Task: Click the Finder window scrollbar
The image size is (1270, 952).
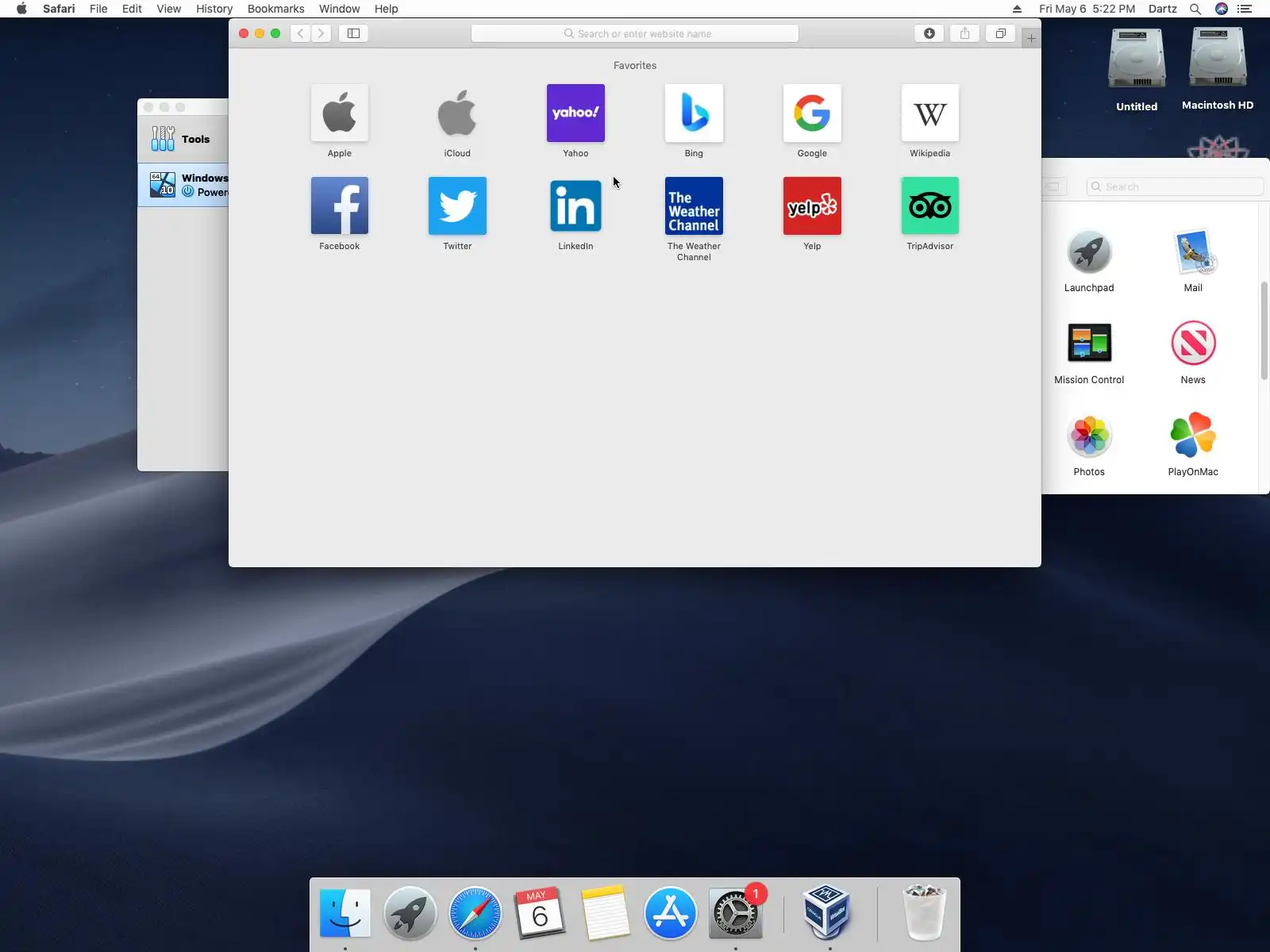Action: coord(1264,331)
